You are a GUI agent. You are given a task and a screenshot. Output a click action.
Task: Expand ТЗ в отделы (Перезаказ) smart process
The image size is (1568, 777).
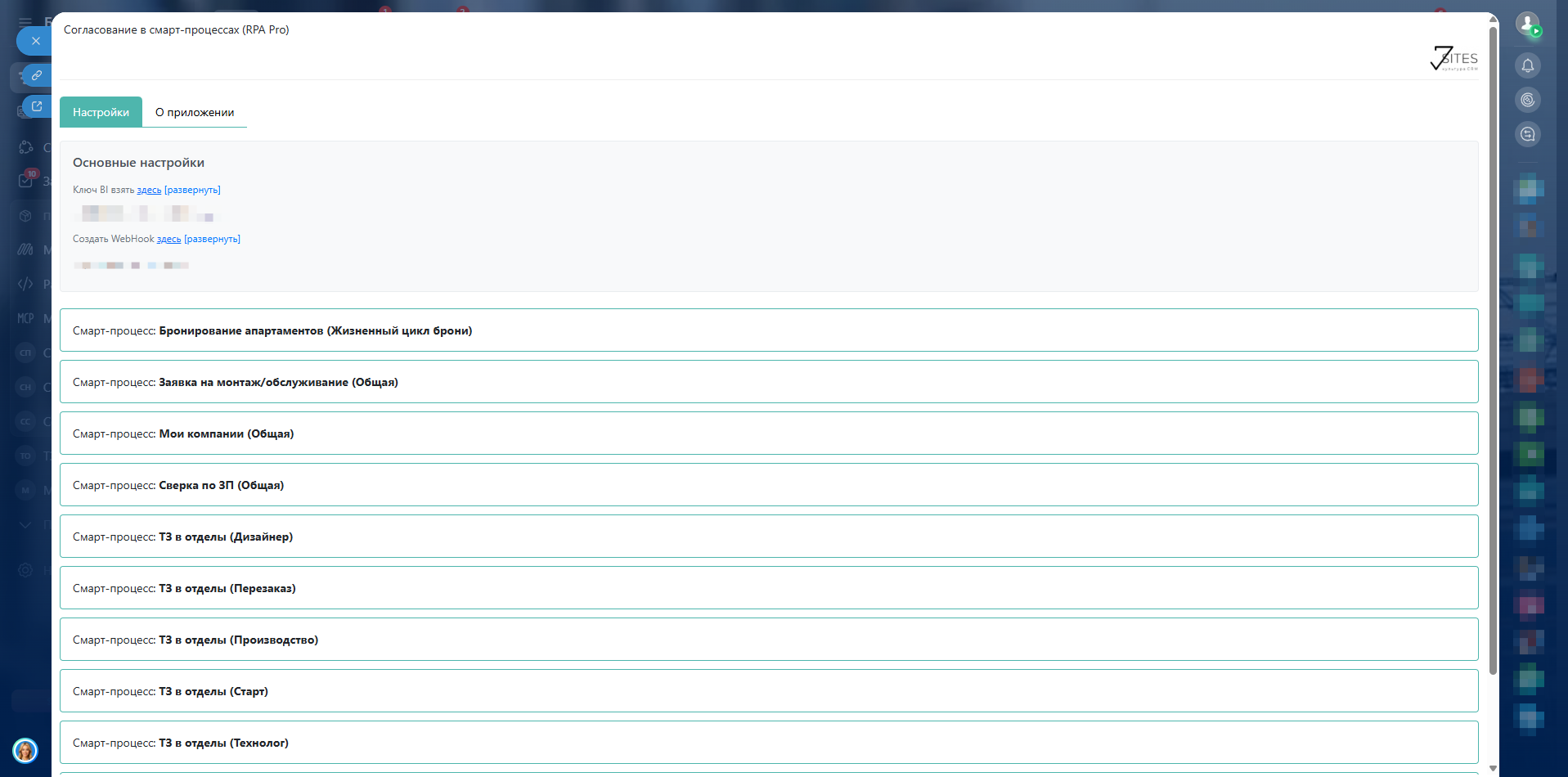[769, 588]
